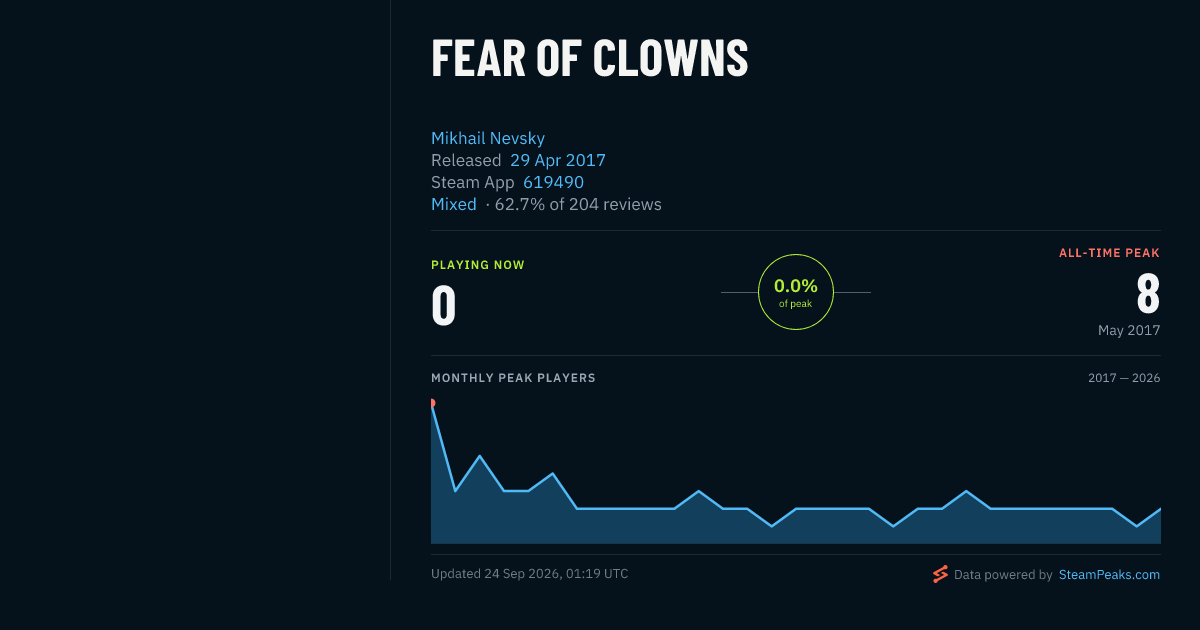This screenshot has width=1200, height=630.
Task: Click the Playing Now label
Action: 478,265
